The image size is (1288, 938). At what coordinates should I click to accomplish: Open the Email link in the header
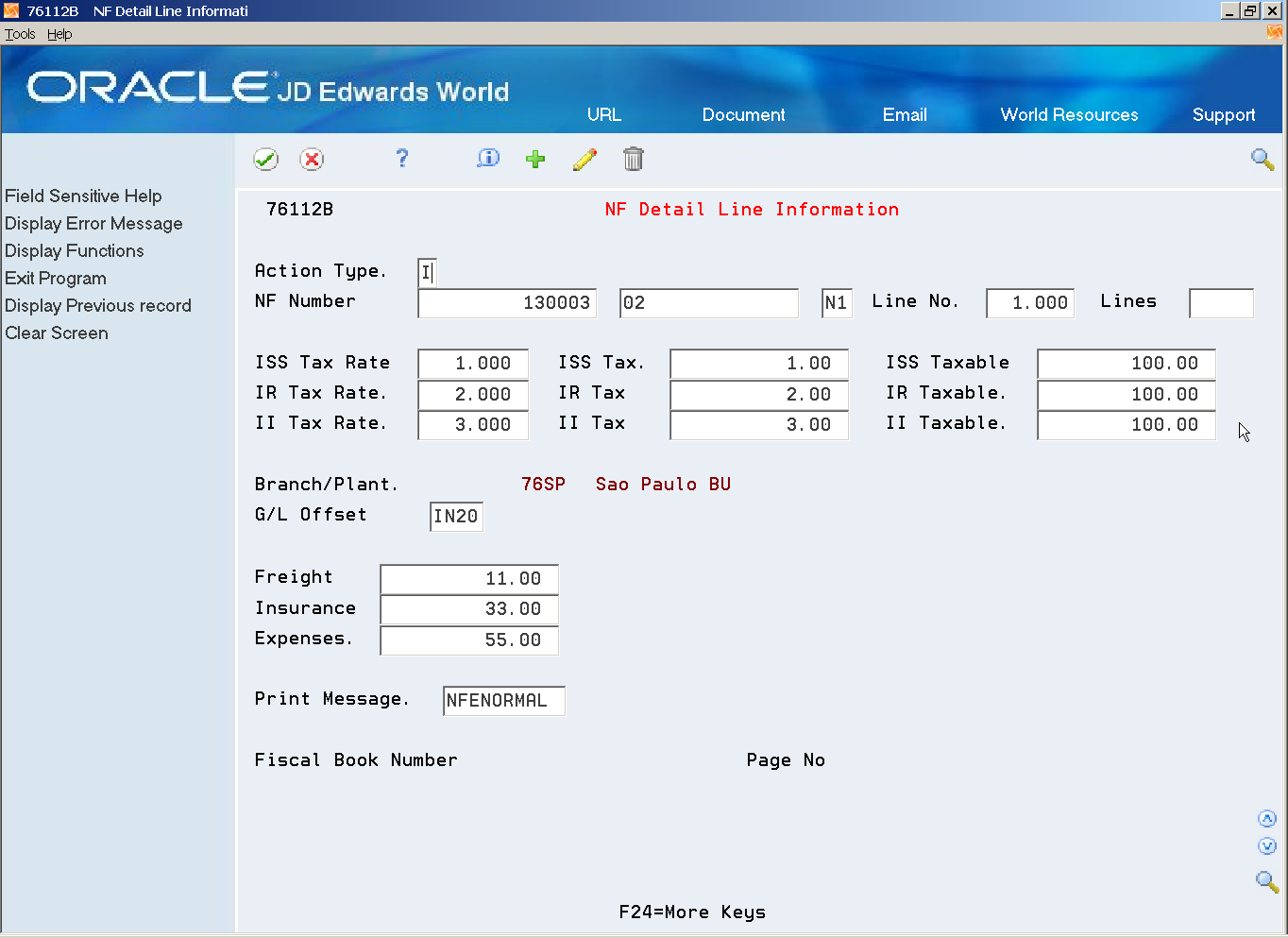pos(905,114)
